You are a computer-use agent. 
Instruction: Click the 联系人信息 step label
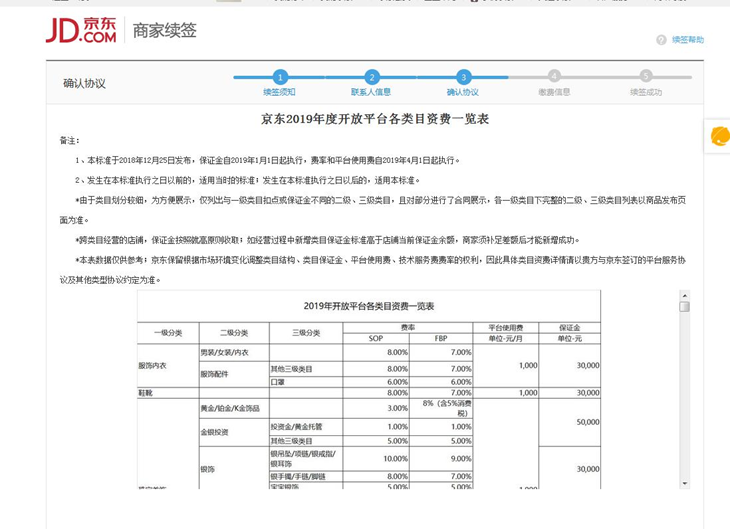tap(371, 92)
